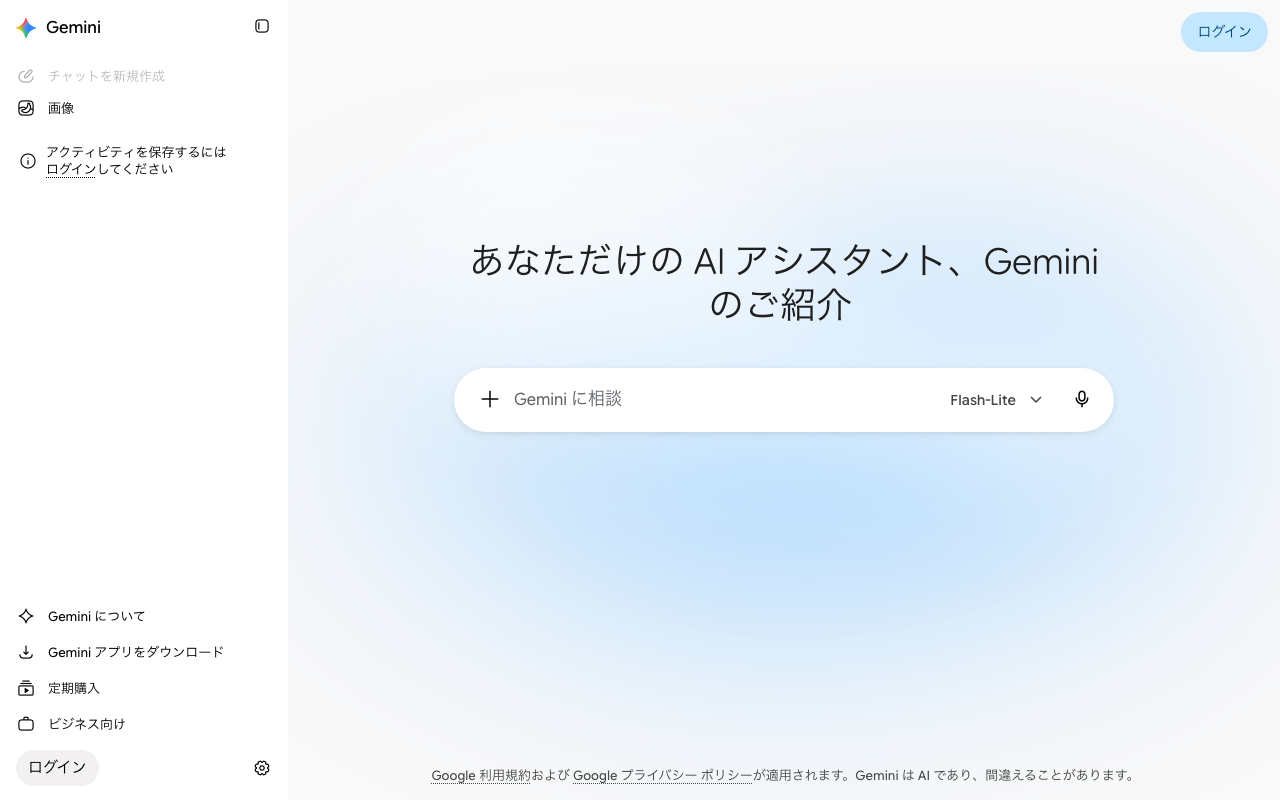Image resolution: width=1280 pixels, height=800 pixels.
Task: Click Gemini アプリをダウンロード
Action: [x=144, y=652]
